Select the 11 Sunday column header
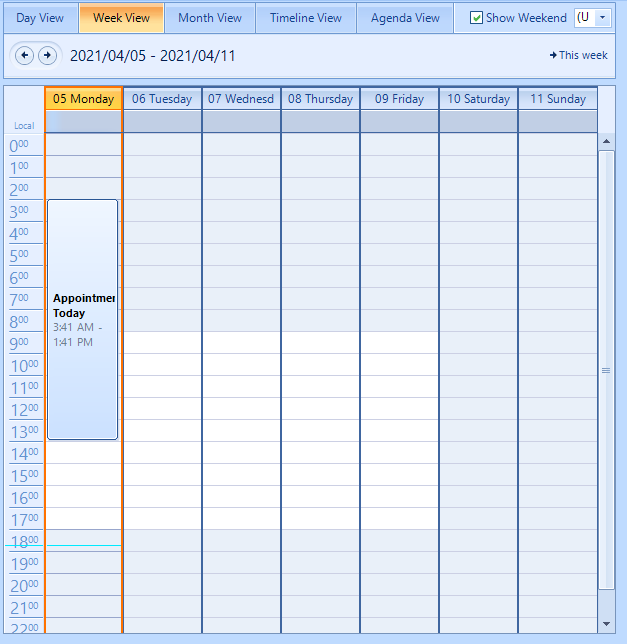This screenshot has width=627, height=644. pyautogui.click(x=558, y=99)
